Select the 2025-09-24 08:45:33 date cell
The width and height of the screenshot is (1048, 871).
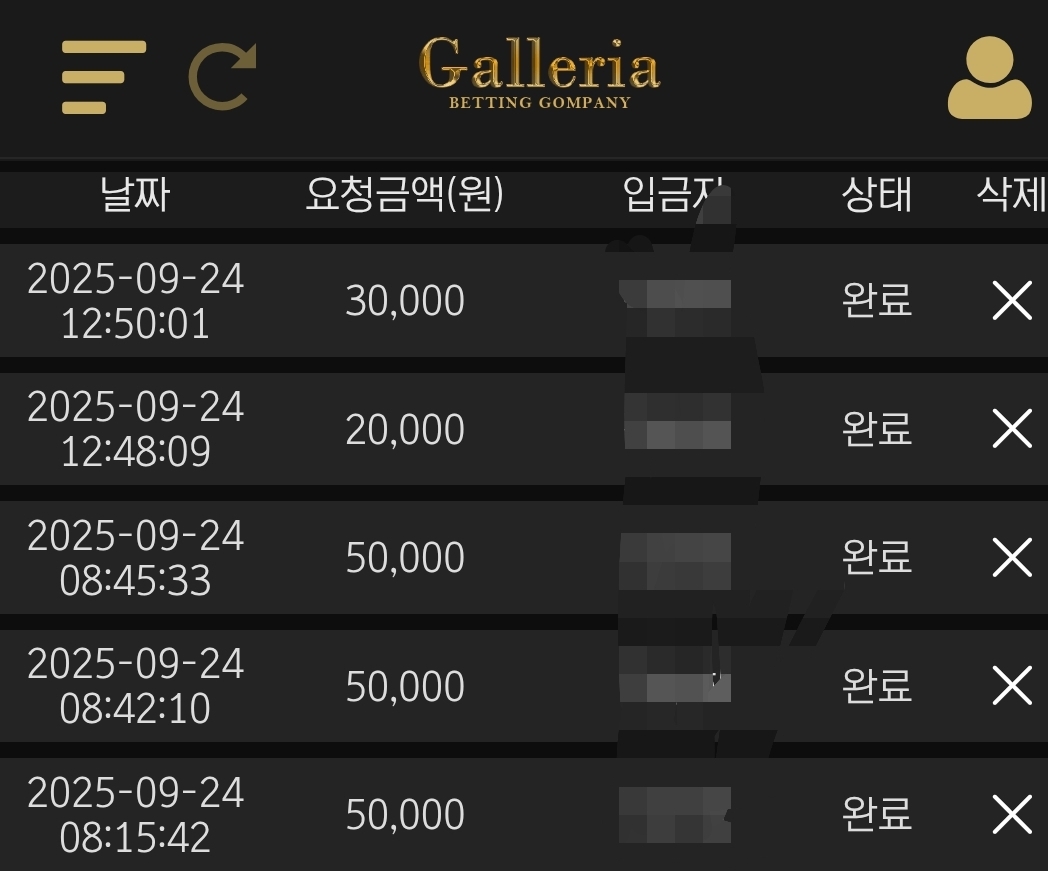[x=135, y=557]
